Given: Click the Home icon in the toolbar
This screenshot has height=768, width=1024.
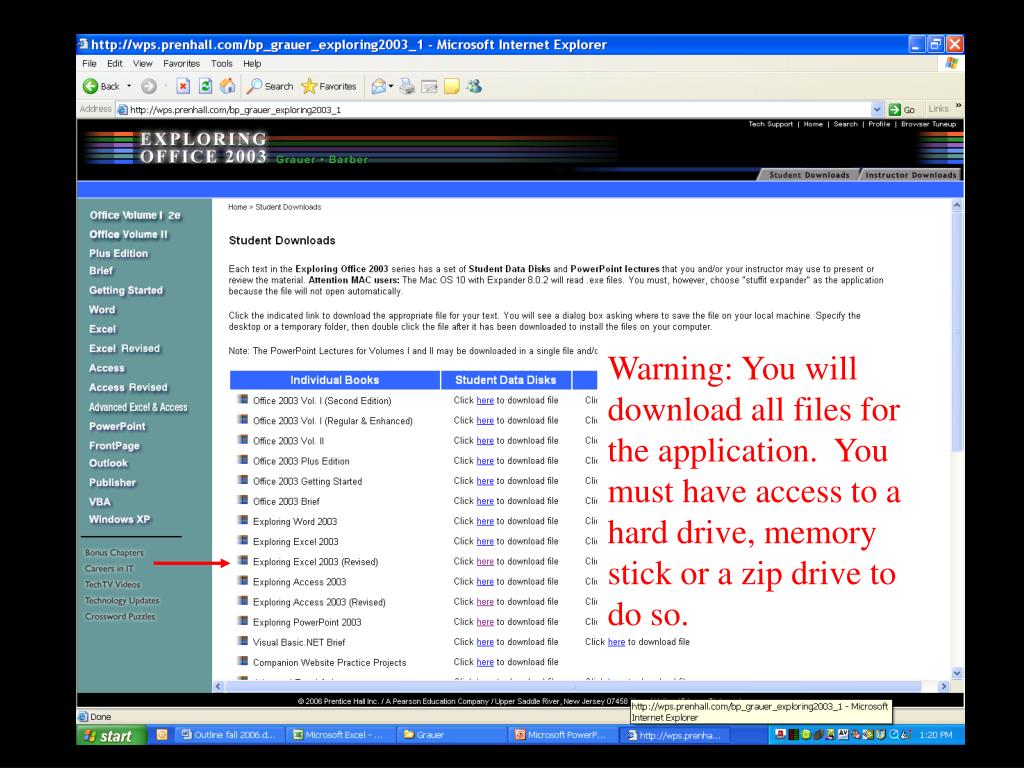Looking at the screenshot, I should point(227,86).
